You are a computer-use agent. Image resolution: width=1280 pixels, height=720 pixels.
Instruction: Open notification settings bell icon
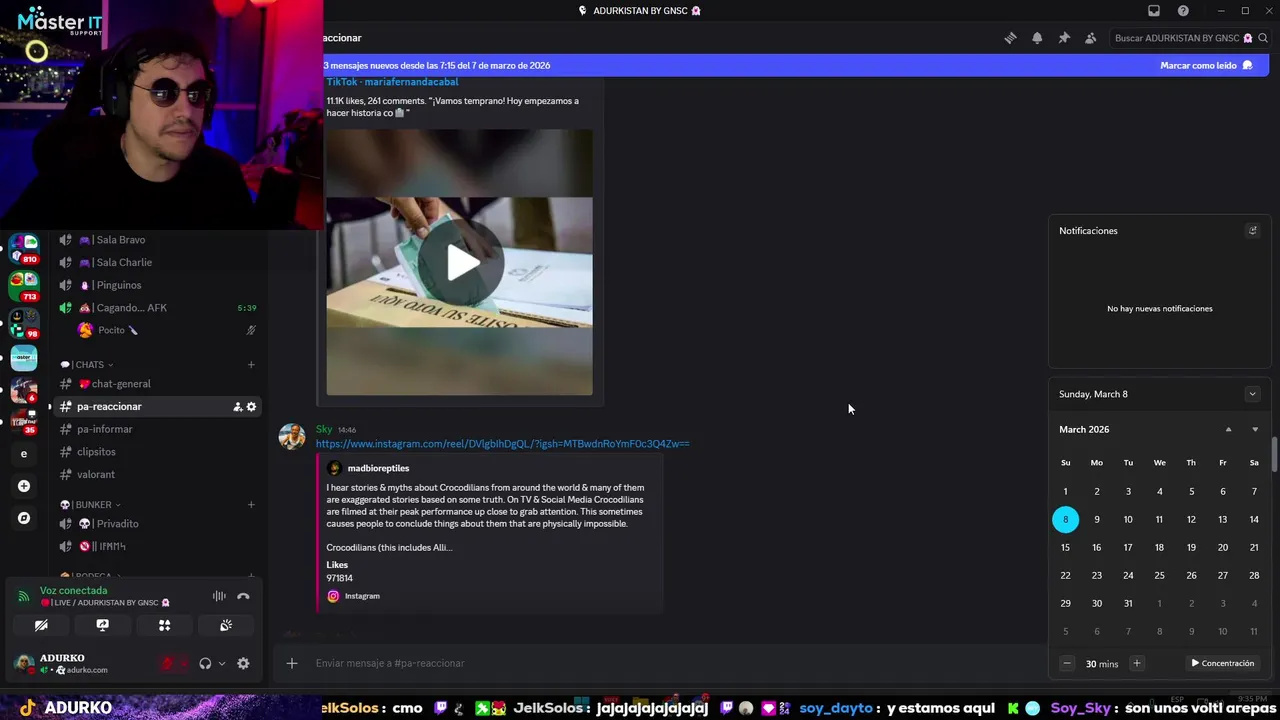click(1037, 38)
